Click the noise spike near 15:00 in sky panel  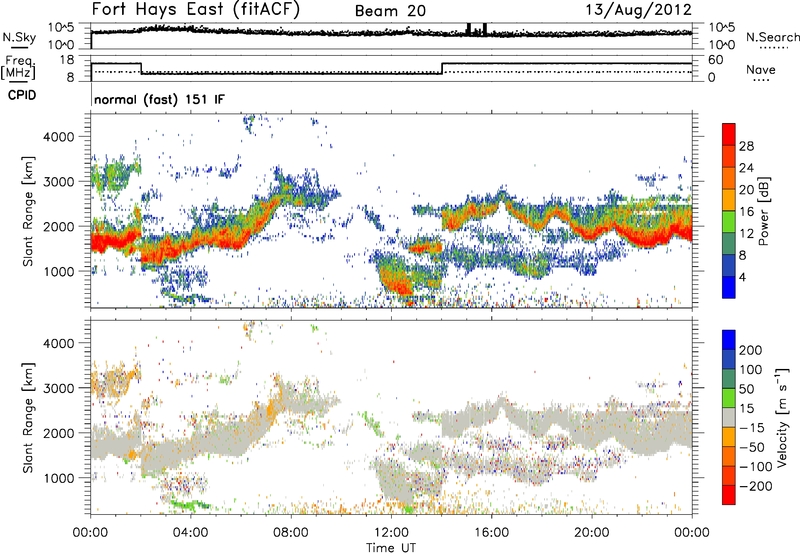click(468, 30)
